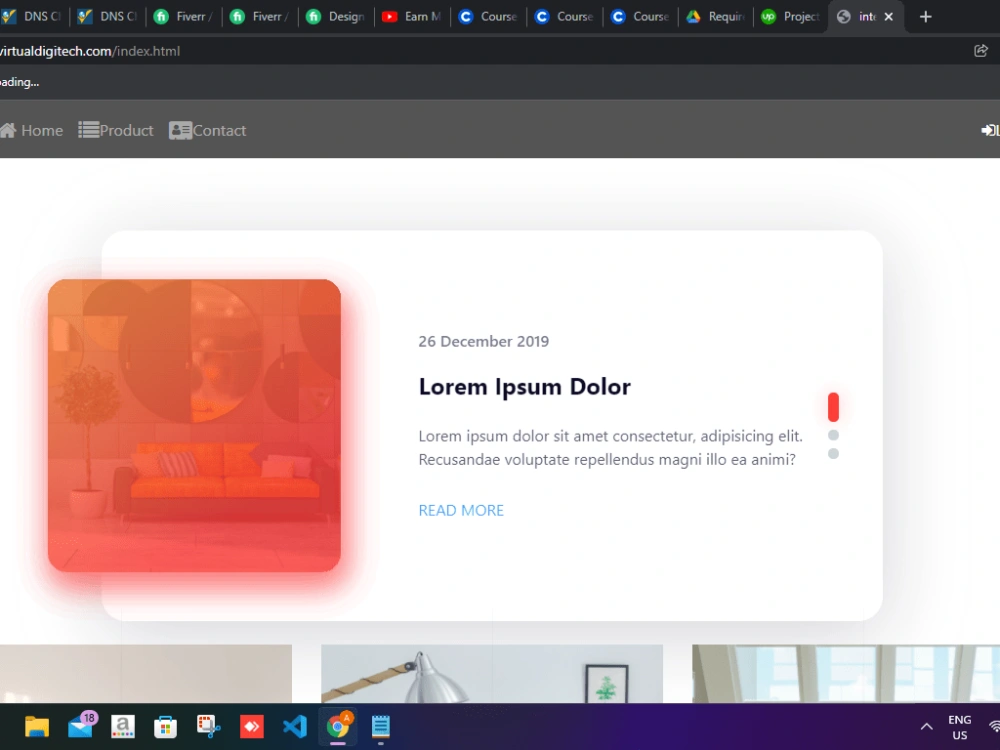Close the active browser tab

pos(888,17)
